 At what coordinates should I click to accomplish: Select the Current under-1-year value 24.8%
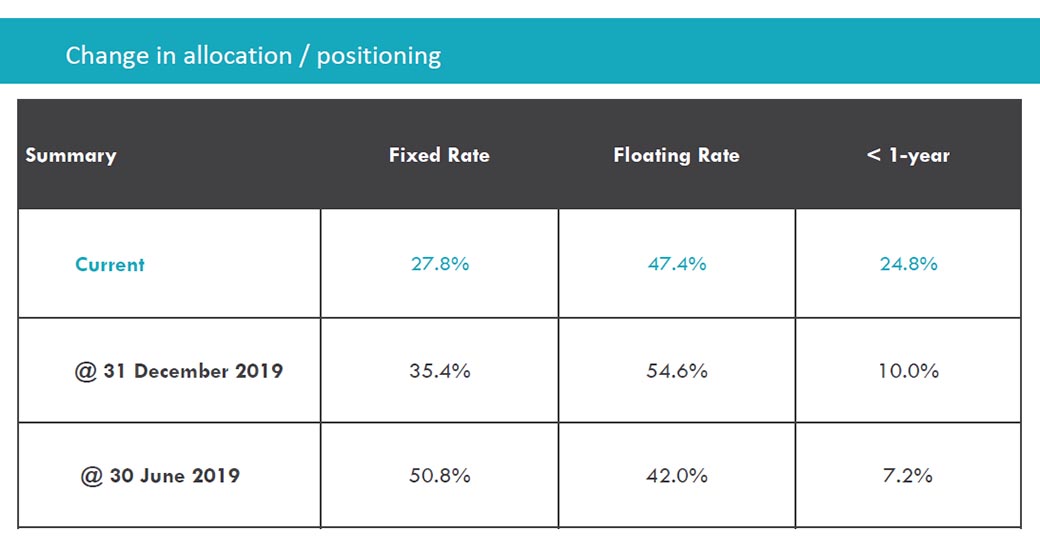[908, 264]
